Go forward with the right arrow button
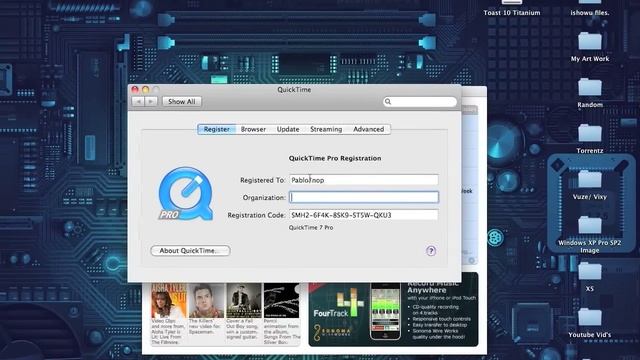The width and height of the screenshot is (640, 360). [x=151, y=101]
